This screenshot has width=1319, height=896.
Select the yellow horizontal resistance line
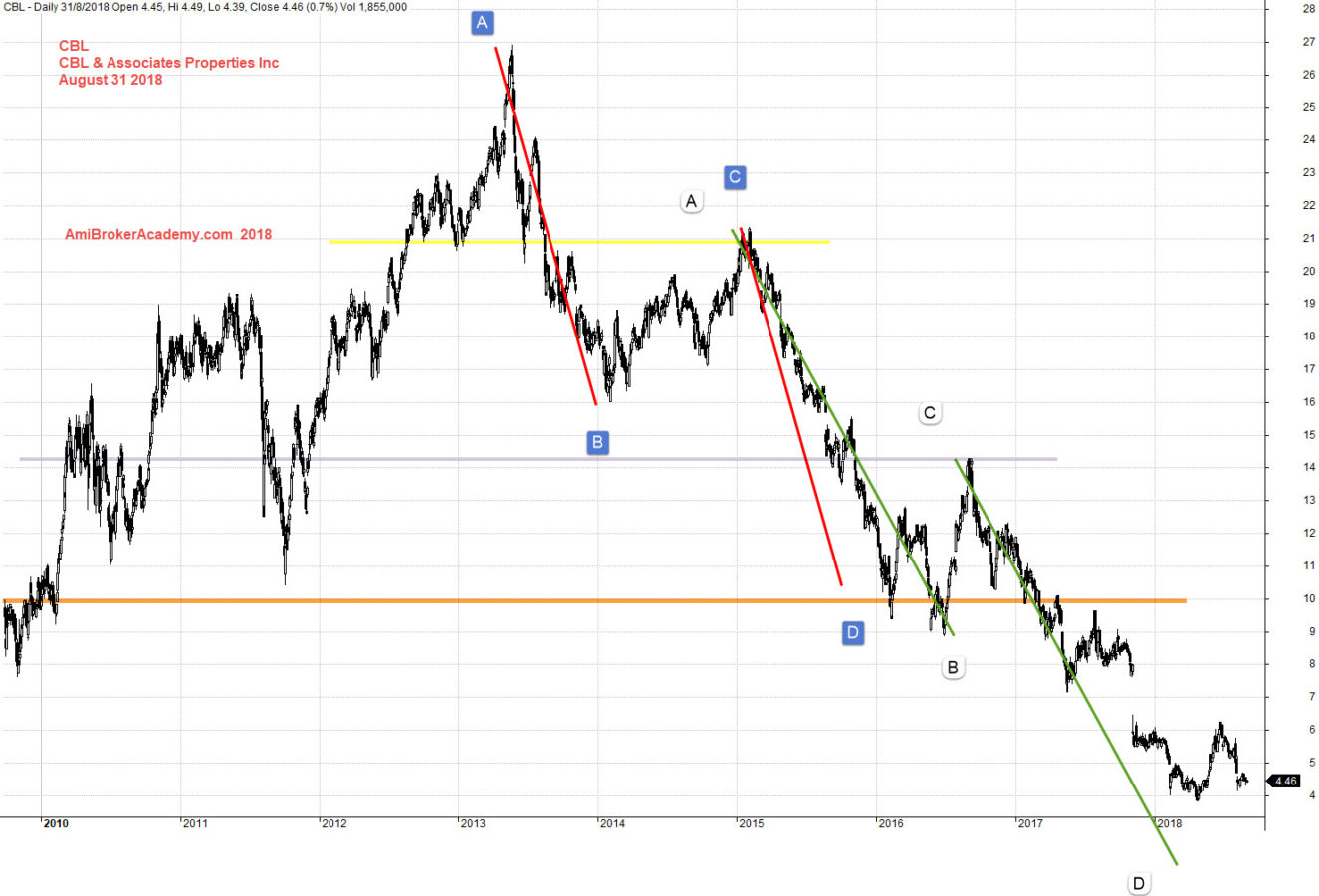pyautogui.click(x=578, y=242)
